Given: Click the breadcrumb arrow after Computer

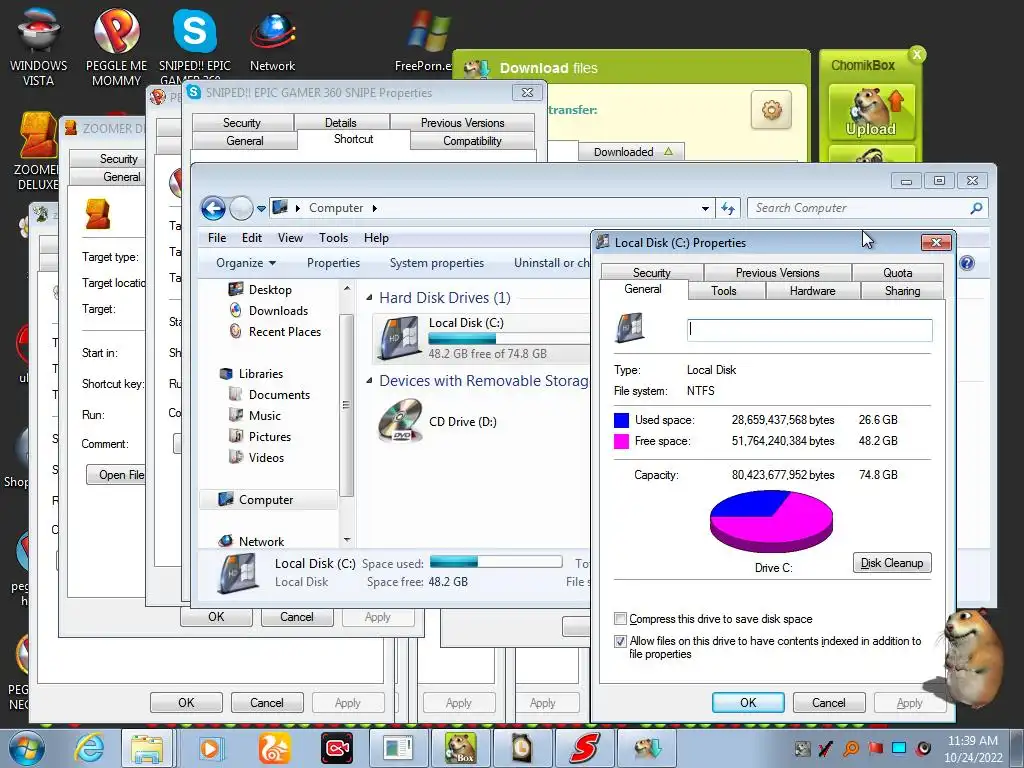Looking at the screenshot, I should pos(374,208).
